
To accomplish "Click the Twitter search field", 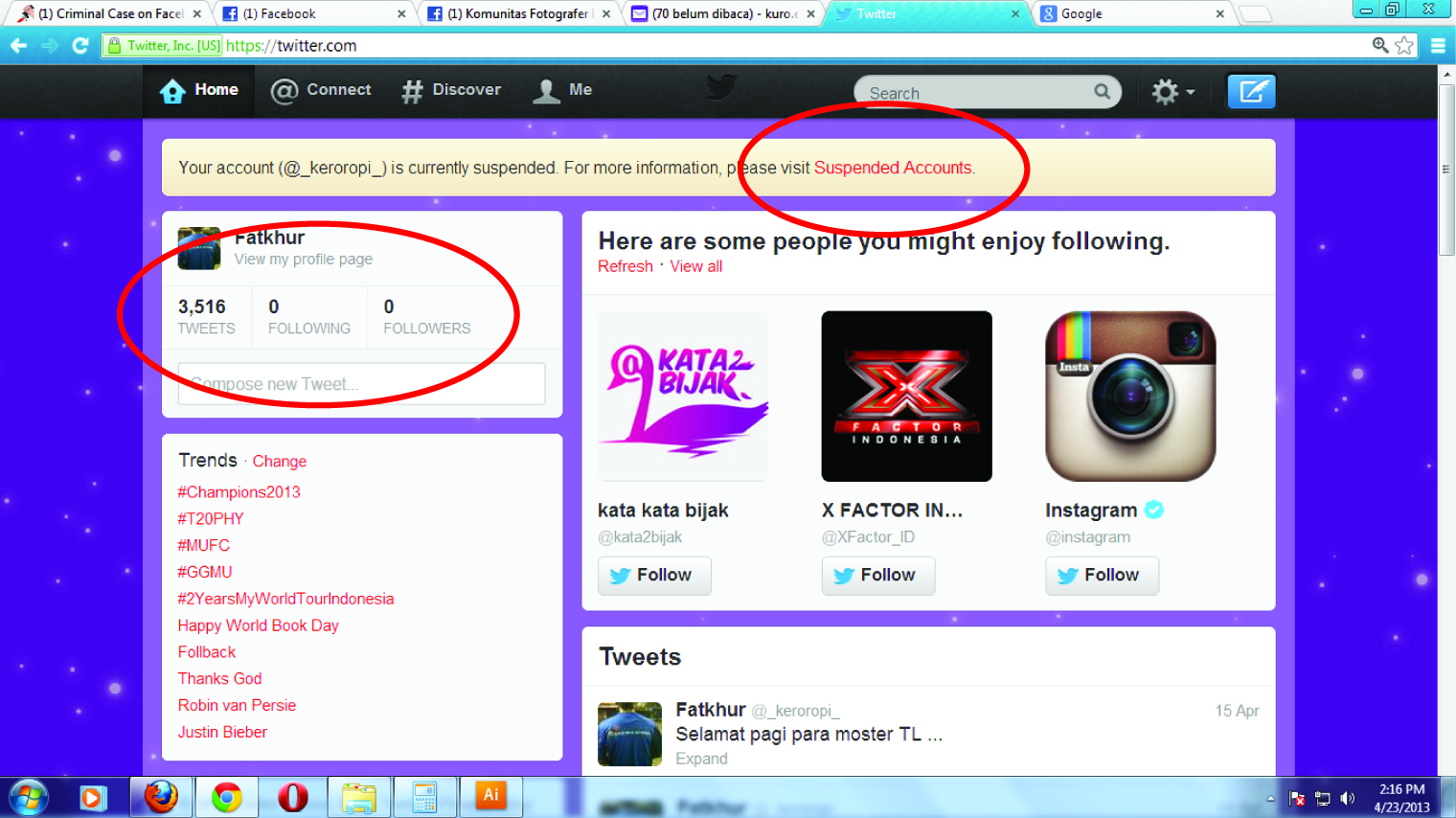I will 987,92.
